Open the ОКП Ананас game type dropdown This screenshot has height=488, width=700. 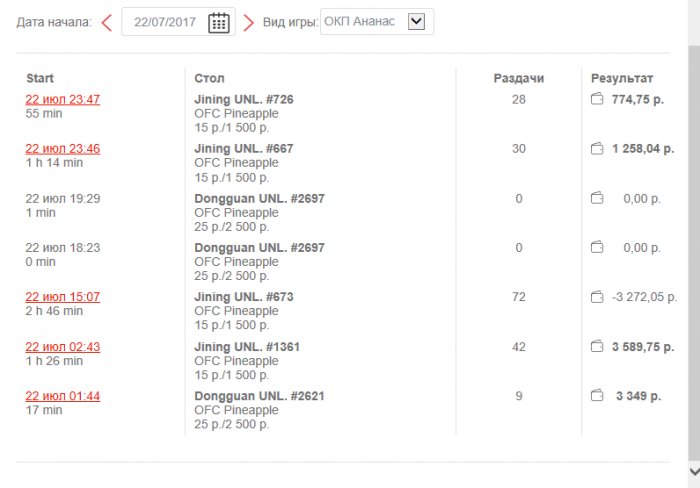point(417,21)
